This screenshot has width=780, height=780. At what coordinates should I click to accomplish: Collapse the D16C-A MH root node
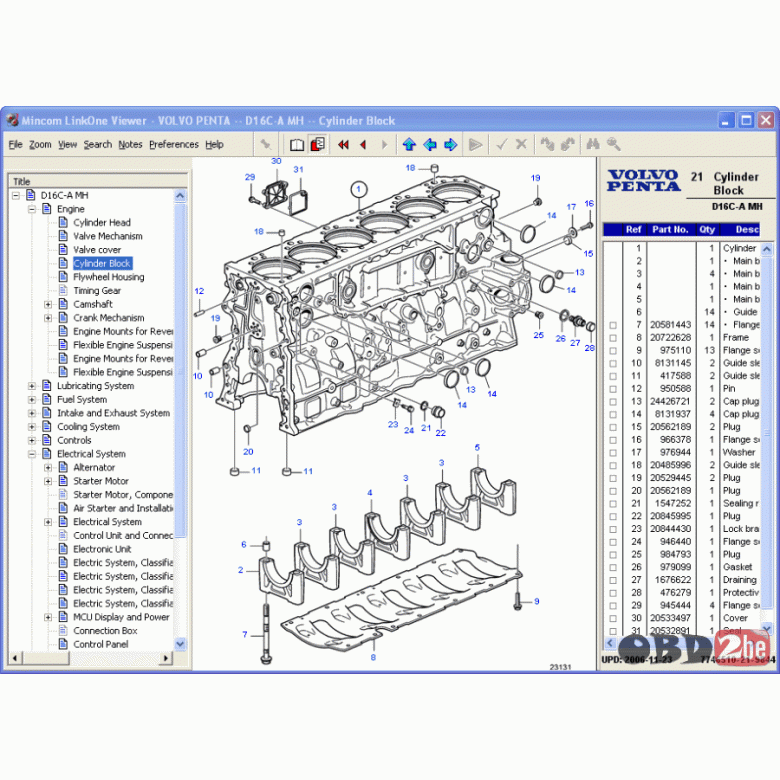16,195
